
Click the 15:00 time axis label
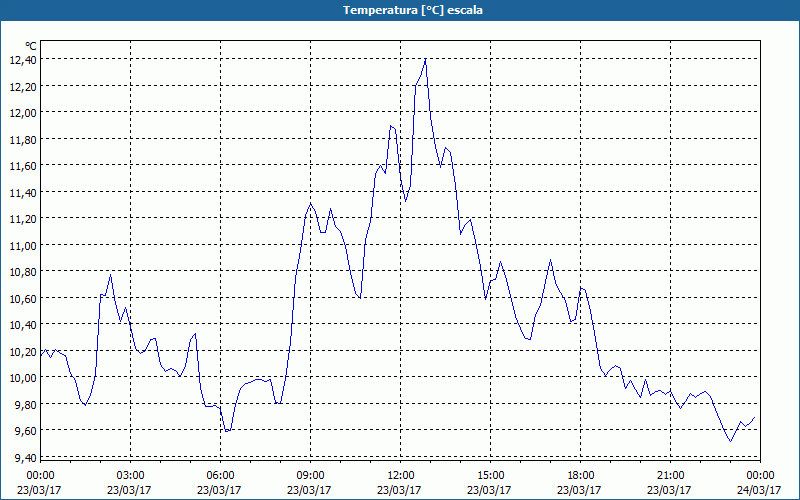pyautogui.click(x=490, y=476)
